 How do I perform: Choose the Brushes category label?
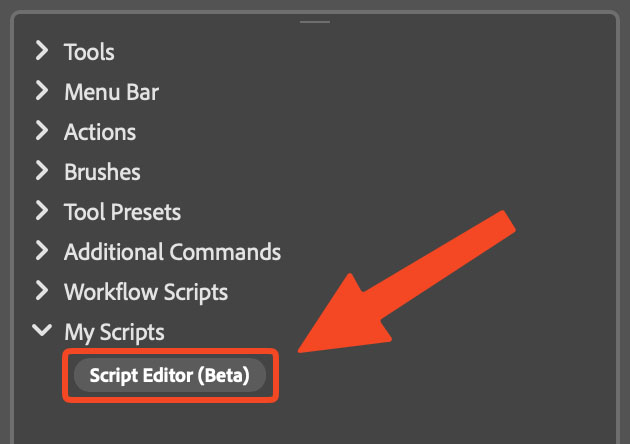(x=102, y=172)
